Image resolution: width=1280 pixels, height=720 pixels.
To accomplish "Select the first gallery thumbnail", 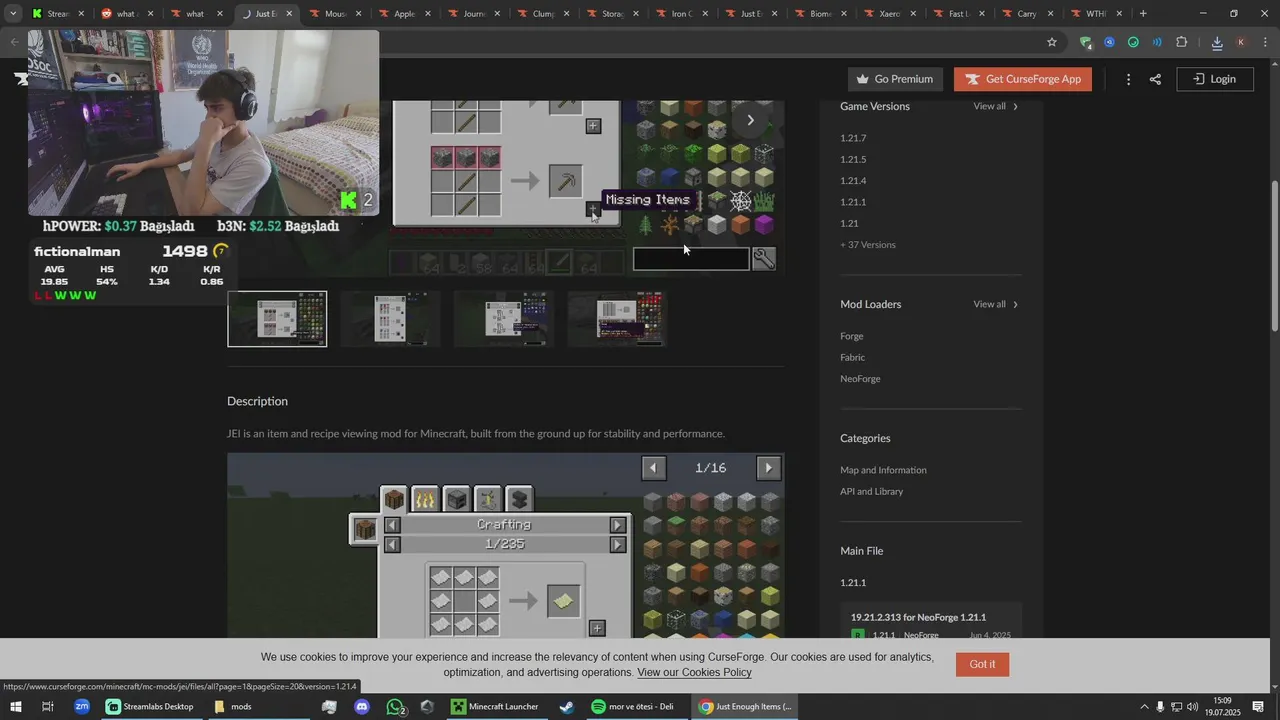I will click(277, 319).
